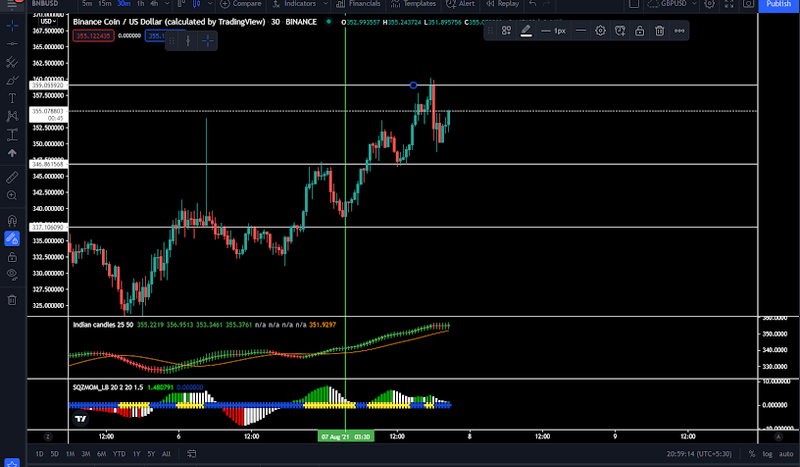Change line color with pencil color tool
The width and height of the screenshot is (800, 467).
[526, 31]
